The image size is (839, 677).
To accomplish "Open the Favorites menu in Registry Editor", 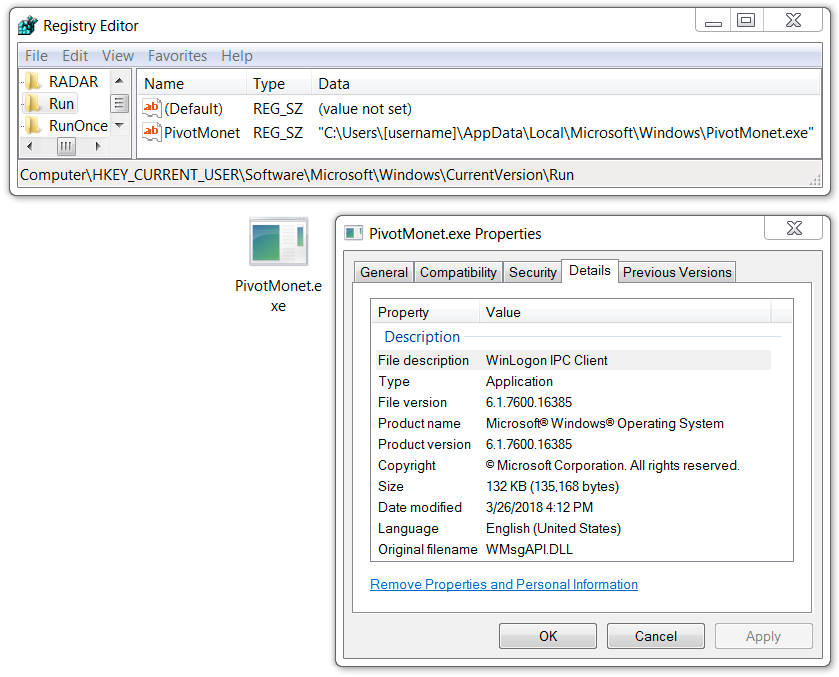I will (178, 56).
